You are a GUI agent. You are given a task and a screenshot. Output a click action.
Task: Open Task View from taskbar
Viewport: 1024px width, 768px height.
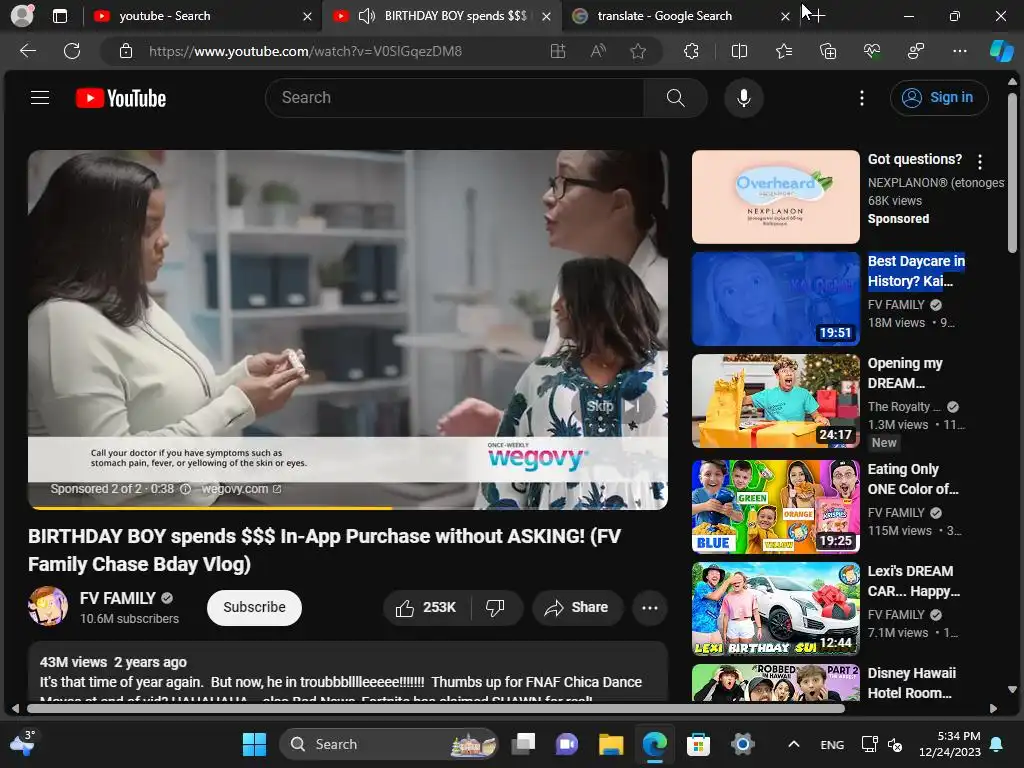(523, 744)
